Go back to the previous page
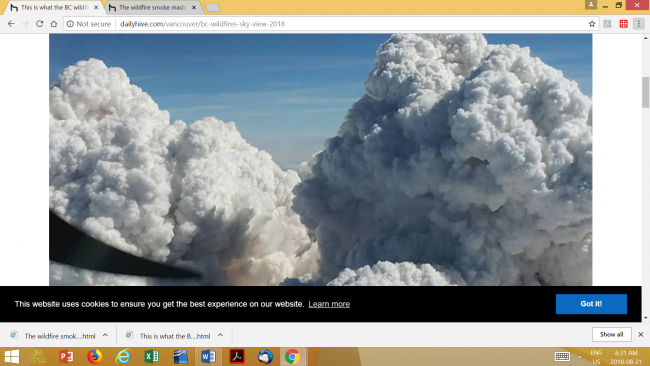650x366 pixels. [11, 24]
